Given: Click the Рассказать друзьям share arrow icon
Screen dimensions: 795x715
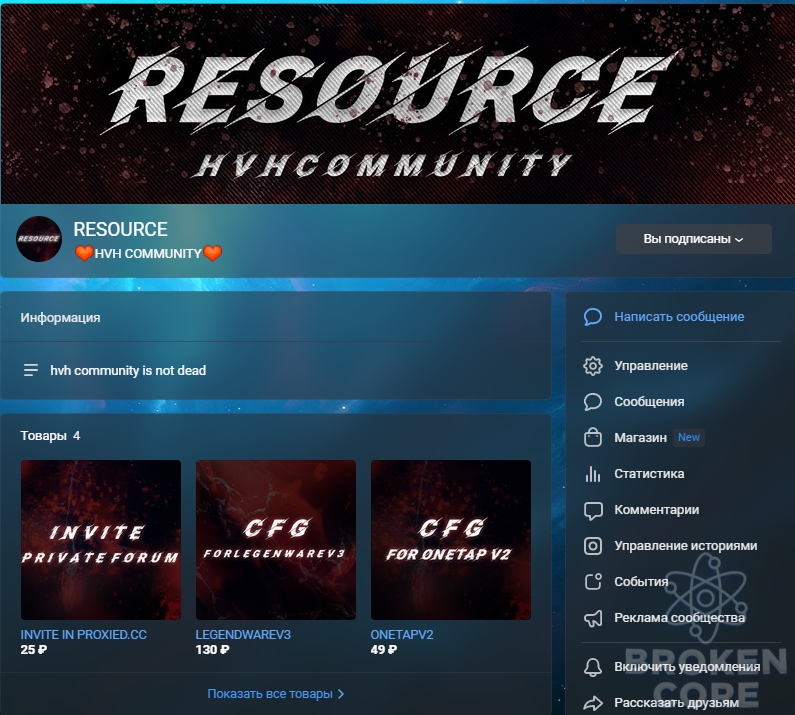Looking at the screenshot, I should pos(593,703).
